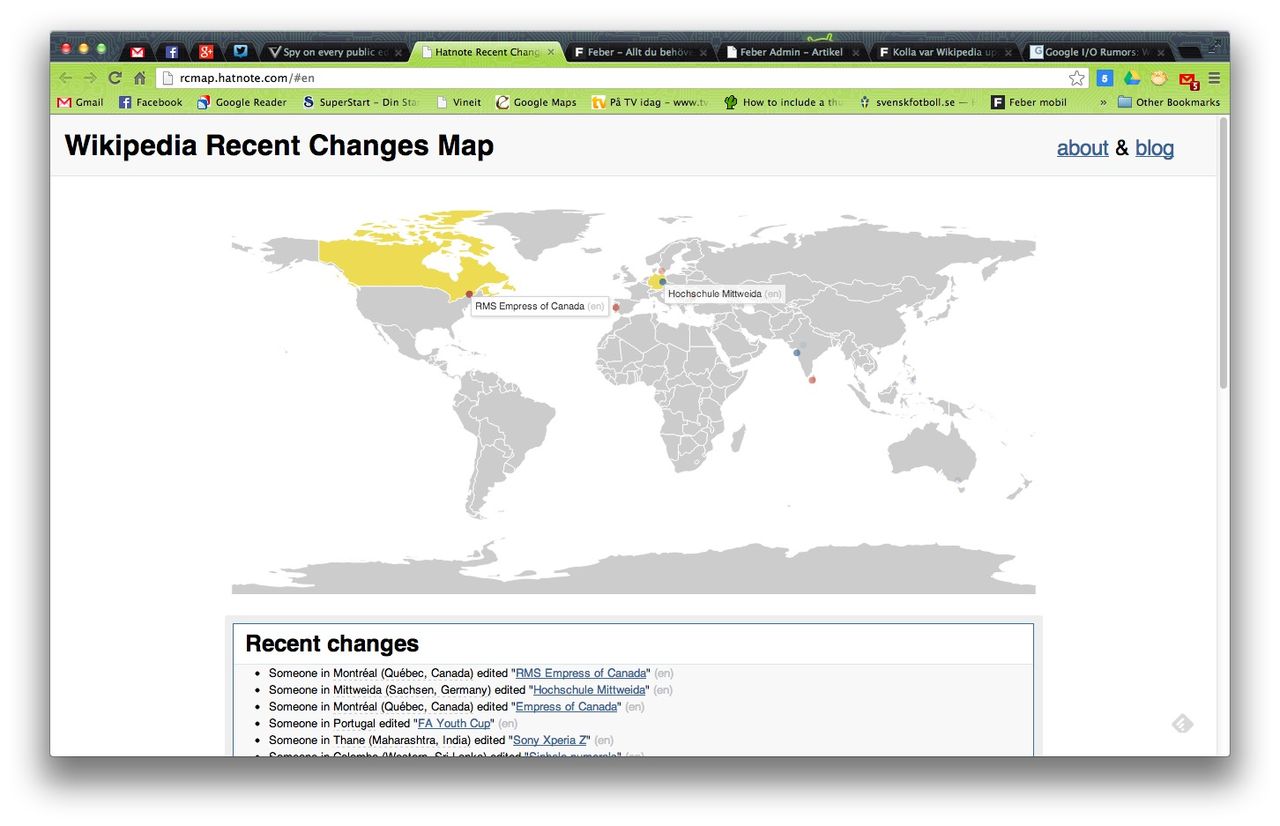Click the browser reload button
1280x826 pixels.
coord(115,78)
